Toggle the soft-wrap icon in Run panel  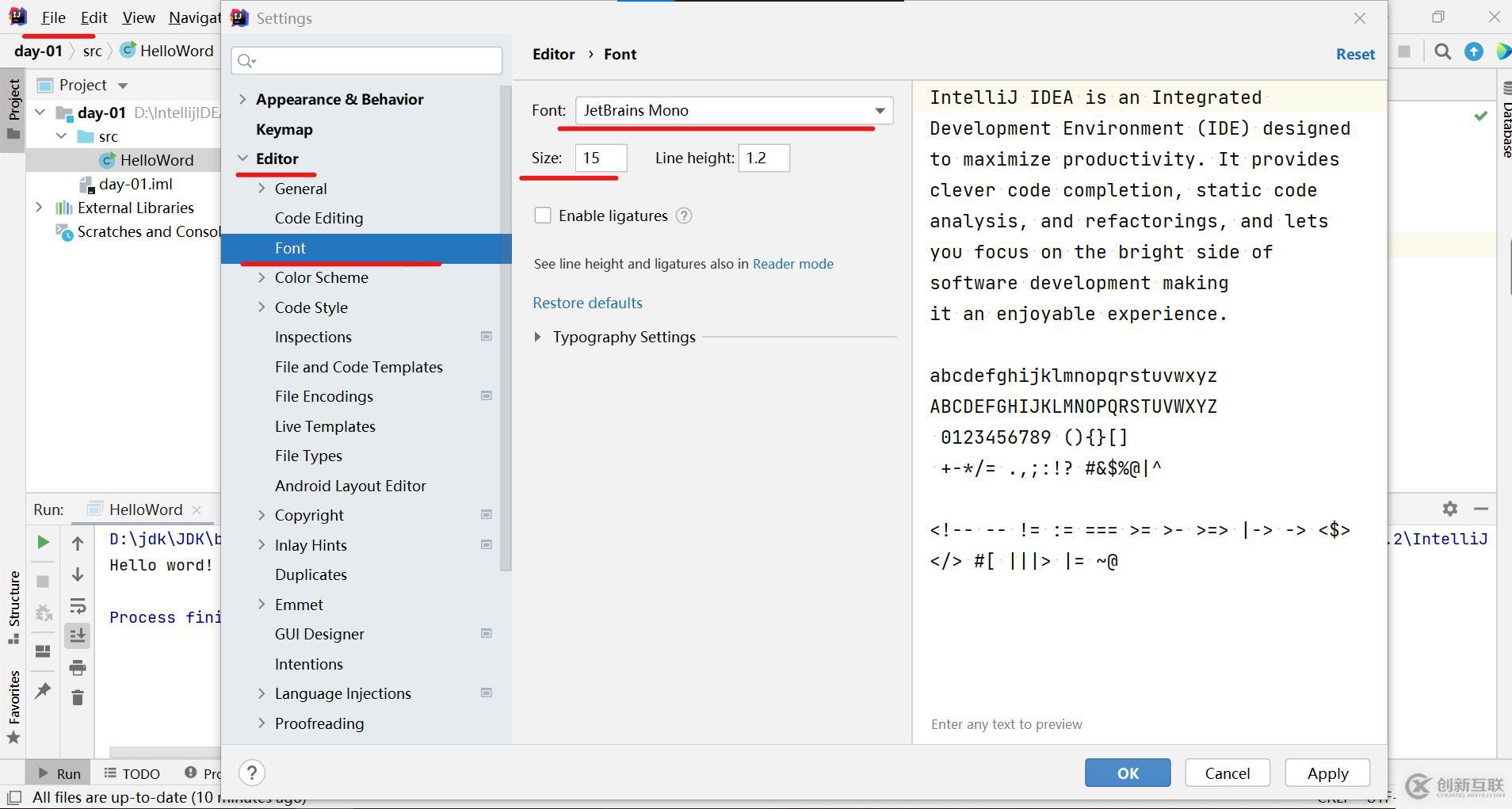click(x=78, y=607)
